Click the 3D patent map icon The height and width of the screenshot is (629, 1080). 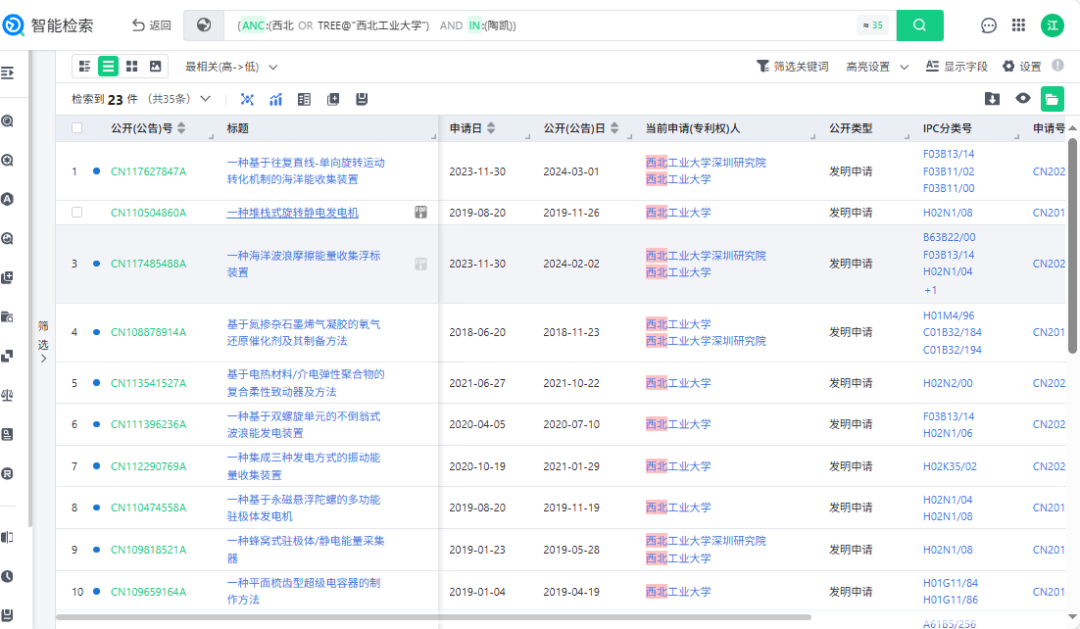pos(247,99)
